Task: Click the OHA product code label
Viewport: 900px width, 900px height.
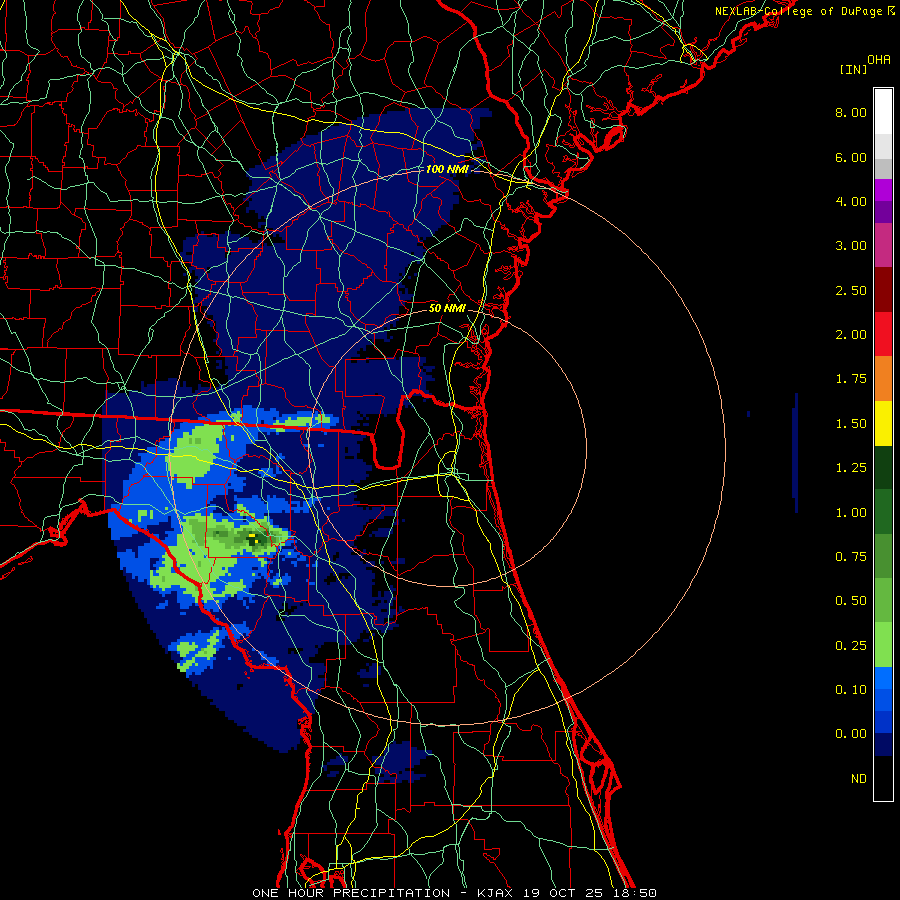Action: [x=879, y=60]
